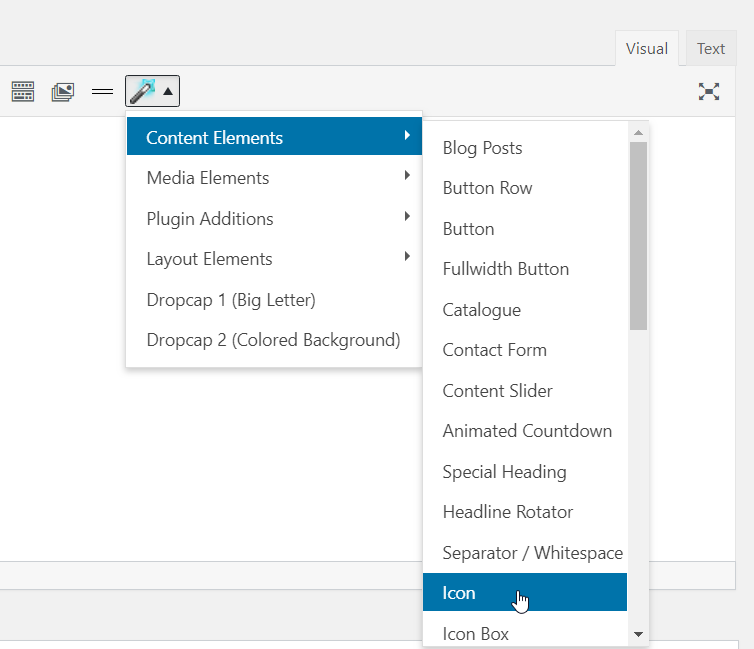754x649 pixels.
Task: Switch to the Visual tab
Action: [647, 49]
